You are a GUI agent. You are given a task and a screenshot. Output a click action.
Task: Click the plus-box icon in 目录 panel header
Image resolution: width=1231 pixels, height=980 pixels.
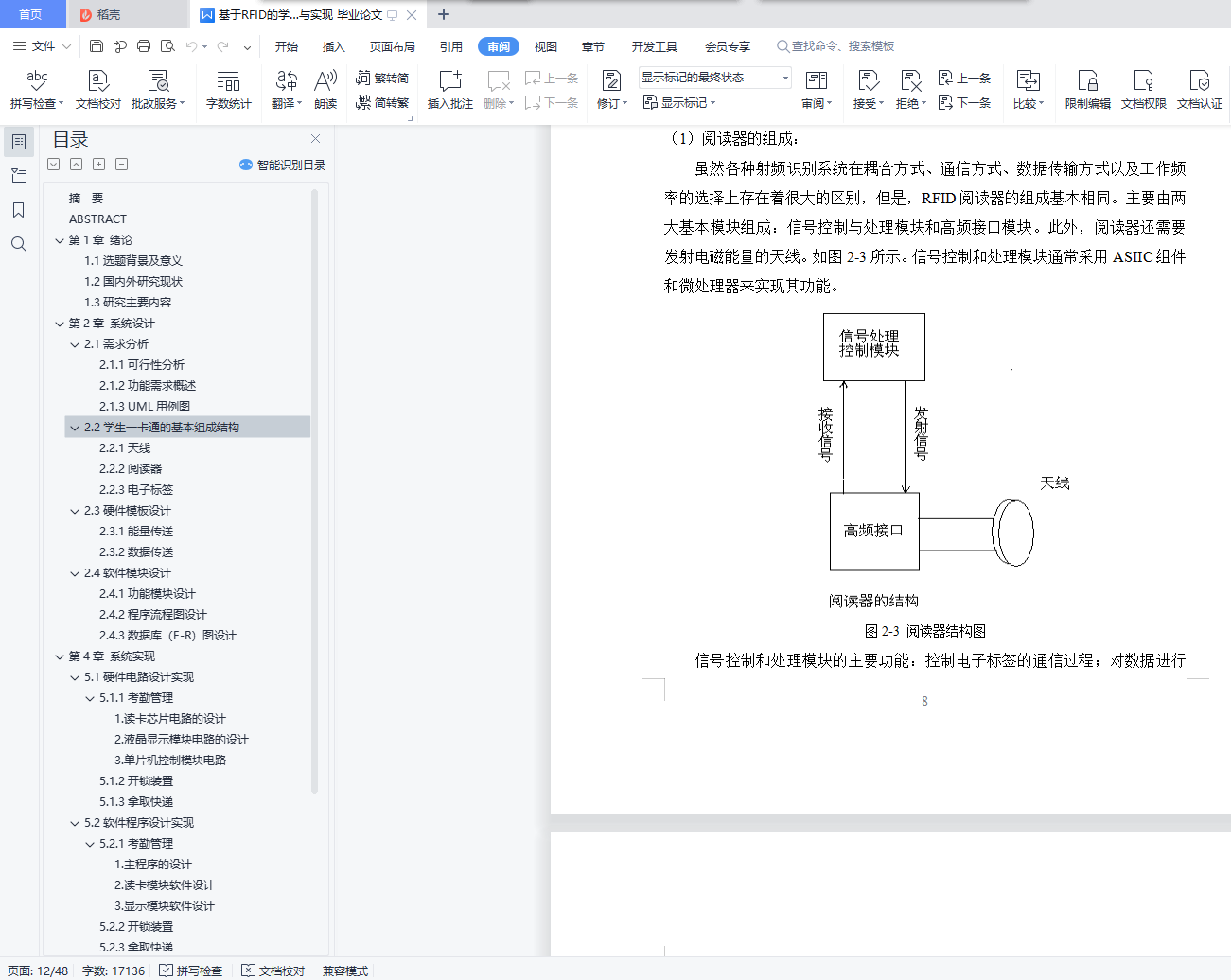[x=98, y=165]
